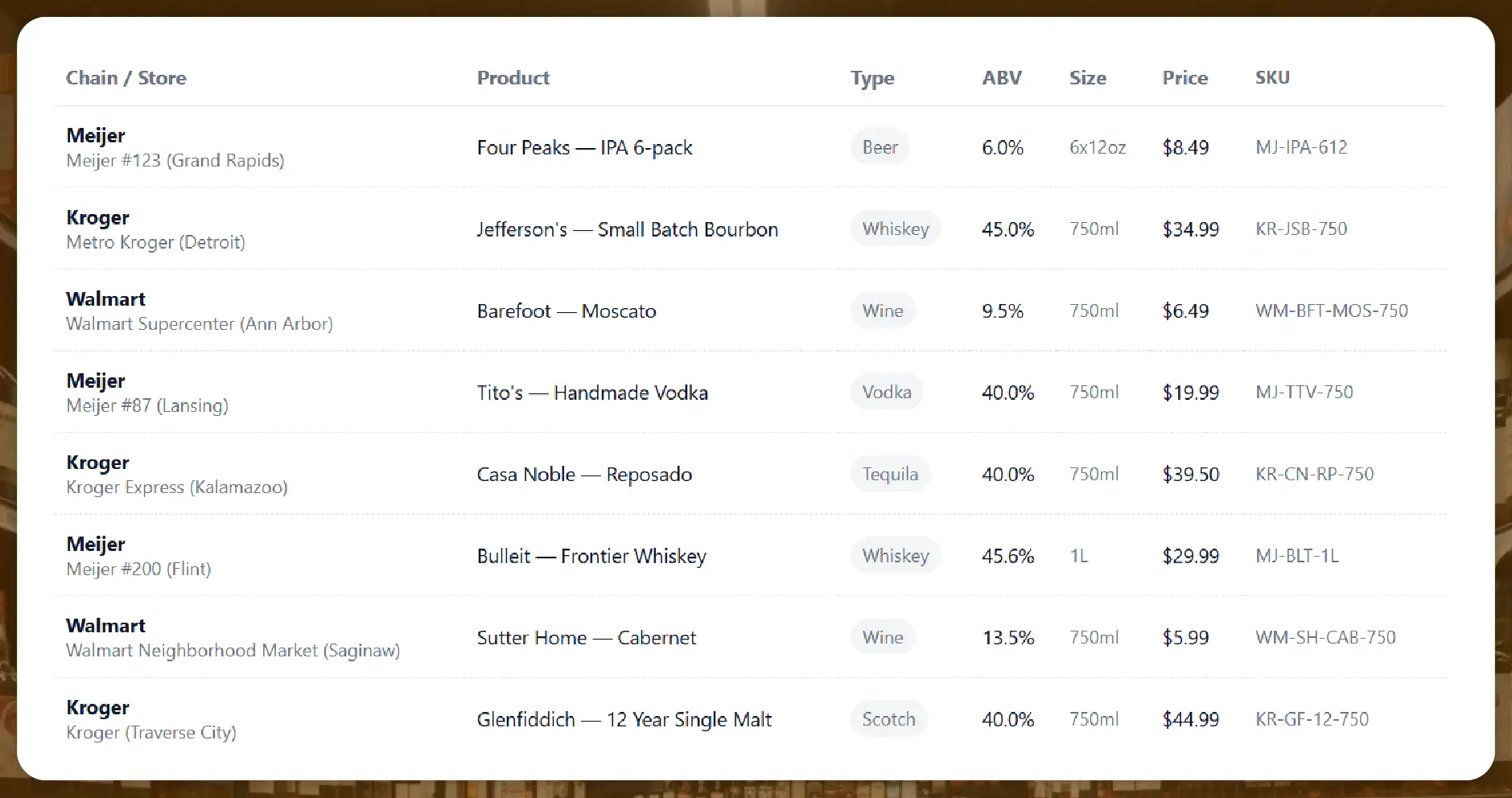This screenshot has height=798, width=1512.
Task: Select the Wine badge for Barefoot Moscato
Action: (883, 311)
